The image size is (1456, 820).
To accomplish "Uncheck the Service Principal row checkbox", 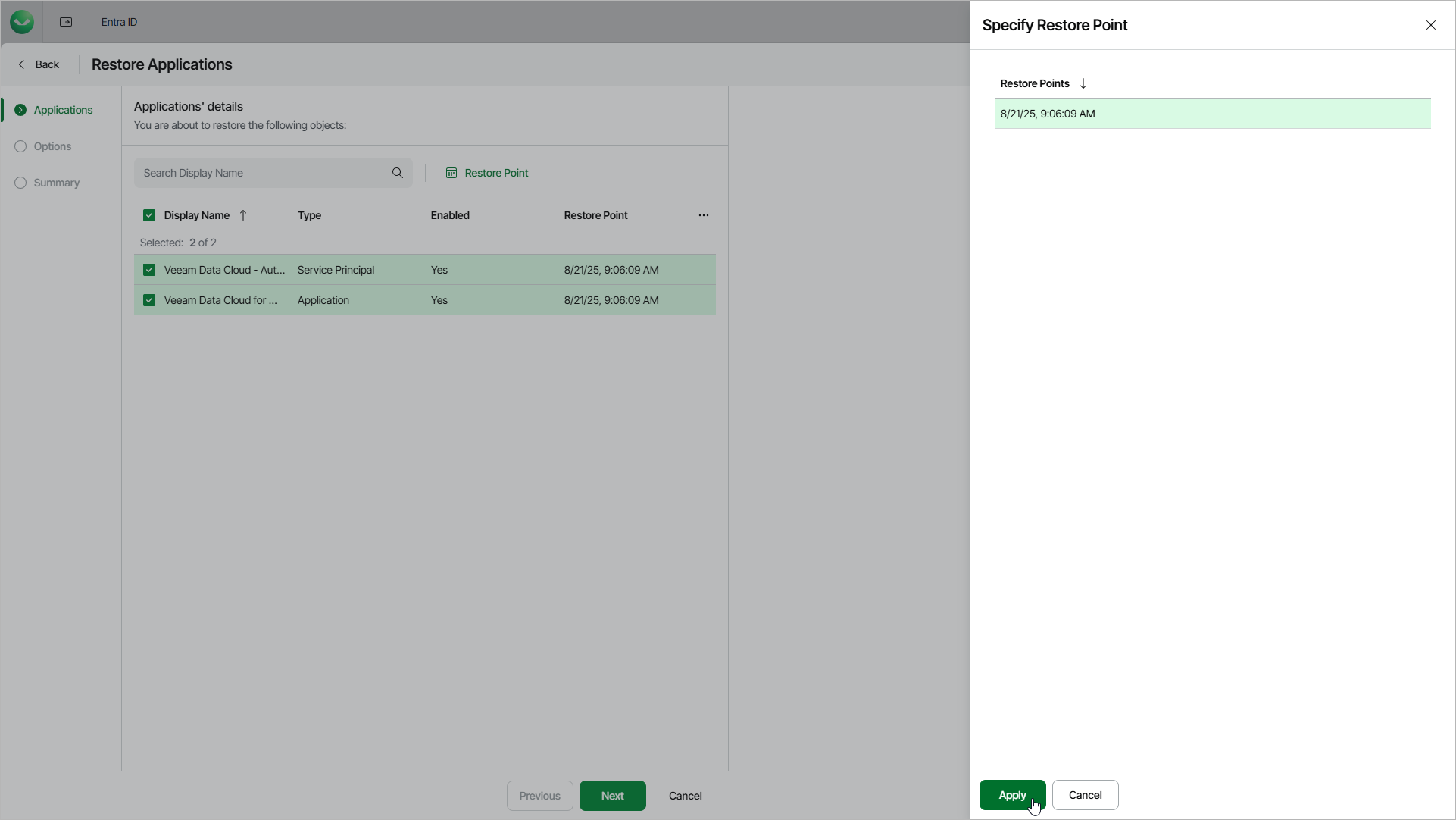I will point(149,270).
